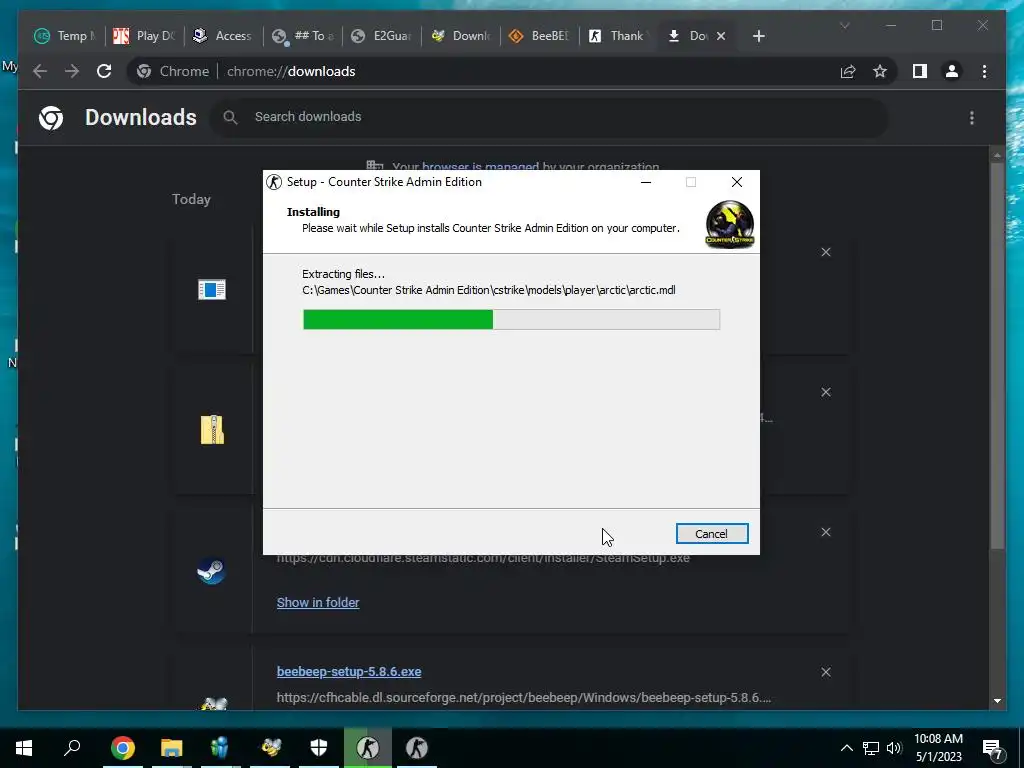This screenshot has height=768, width=1024.
Task: Switch to the Play DOS tab
Action: tap(144, 36)
